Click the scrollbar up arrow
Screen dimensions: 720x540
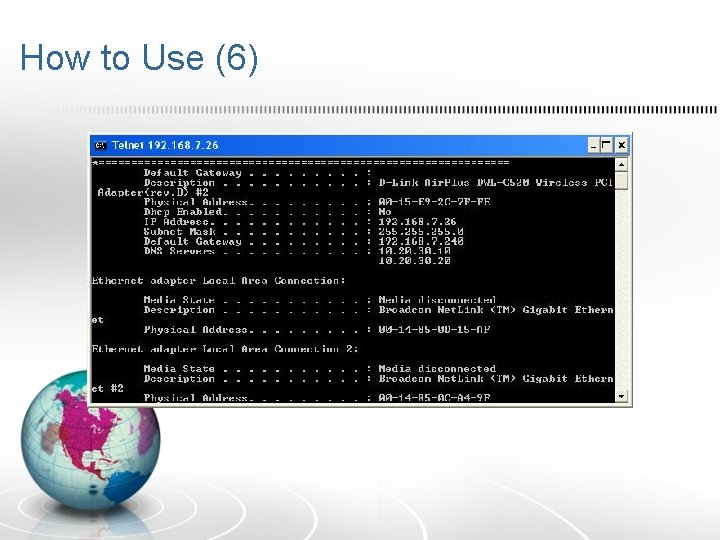coord(621,164)
